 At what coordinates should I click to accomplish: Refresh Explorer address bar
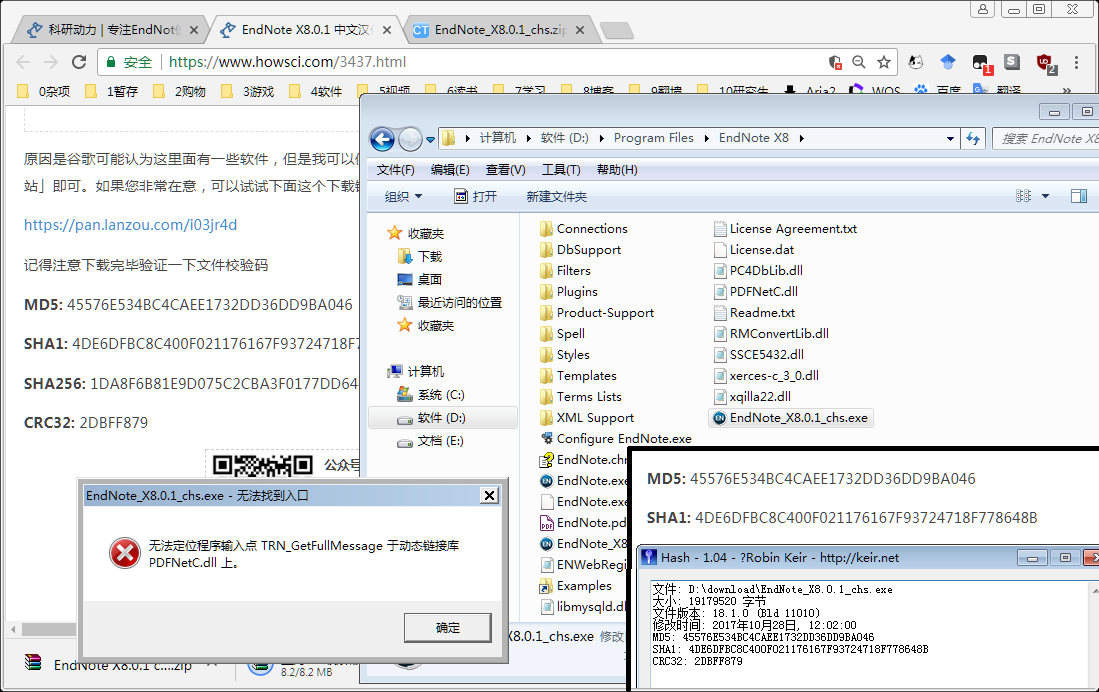tap(973, 139)
